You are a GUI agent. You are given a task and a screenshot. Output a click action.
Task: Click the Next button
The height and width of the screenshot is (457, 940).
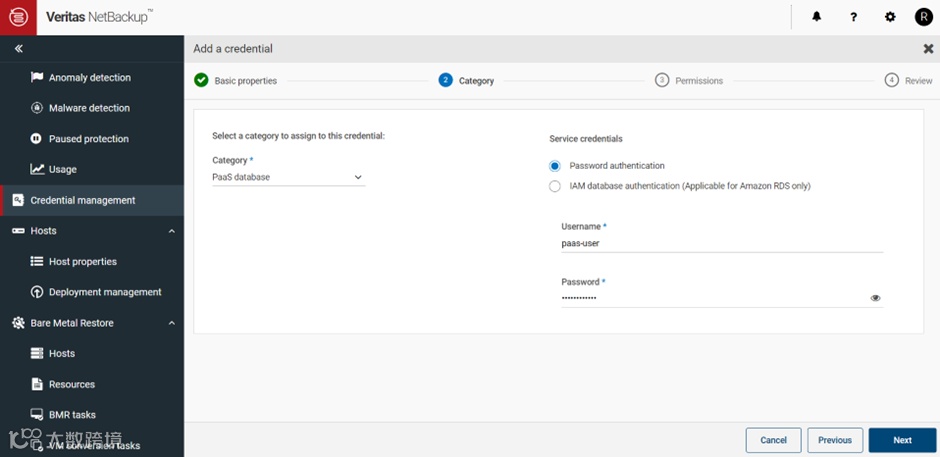coord(902,440)
